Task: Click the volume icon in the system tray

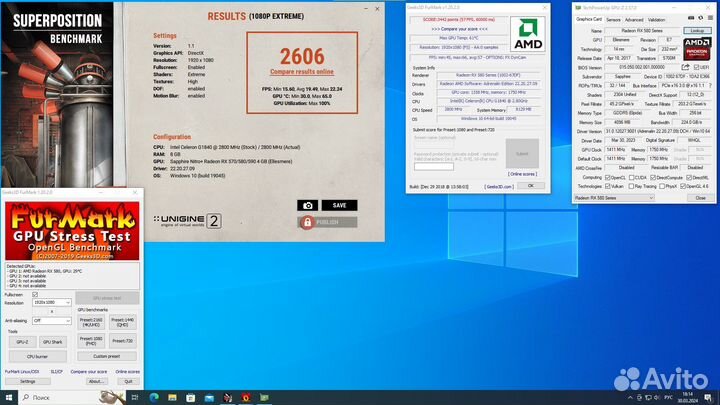Action: [657, 397]
